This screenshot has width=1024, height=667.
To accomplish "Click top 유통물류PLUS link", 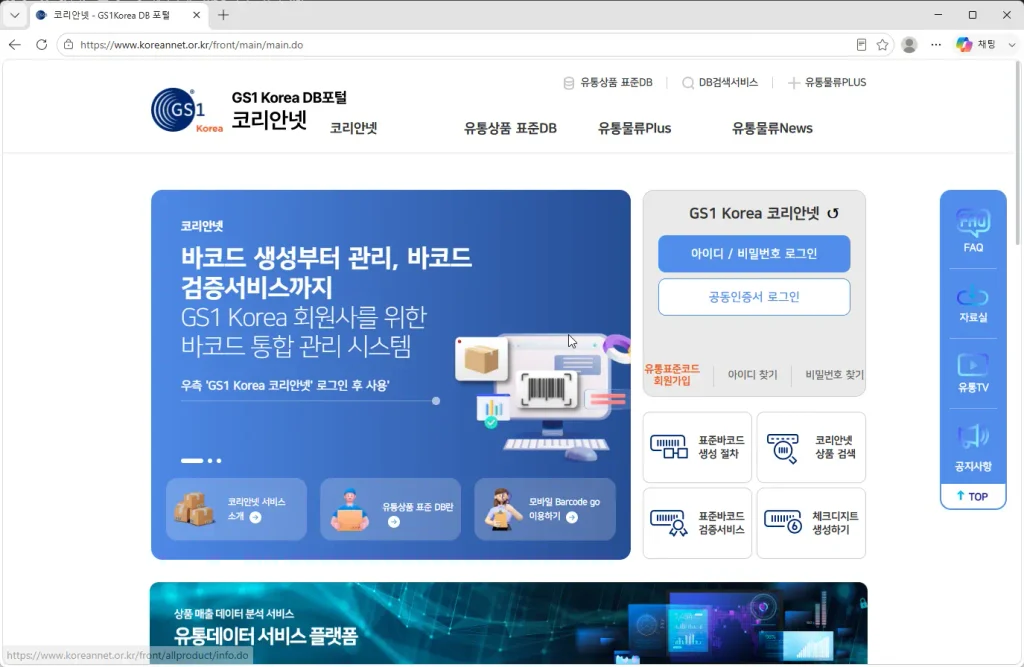I will pos(827,82).
